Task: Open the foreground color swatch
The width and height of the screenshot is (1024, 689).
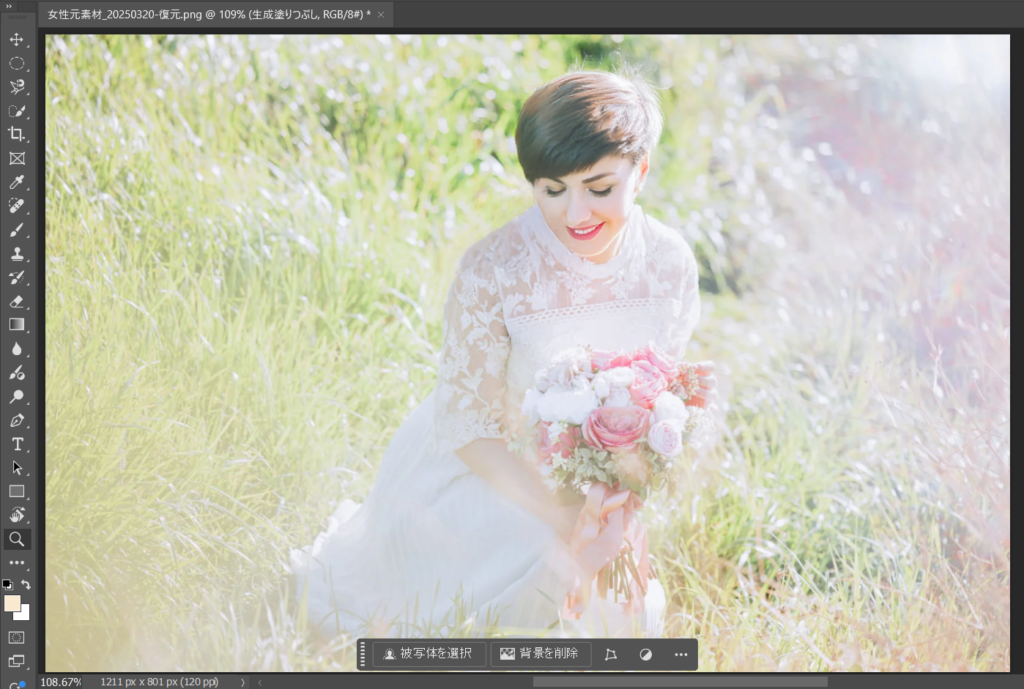Action: [x=12, y=603]
